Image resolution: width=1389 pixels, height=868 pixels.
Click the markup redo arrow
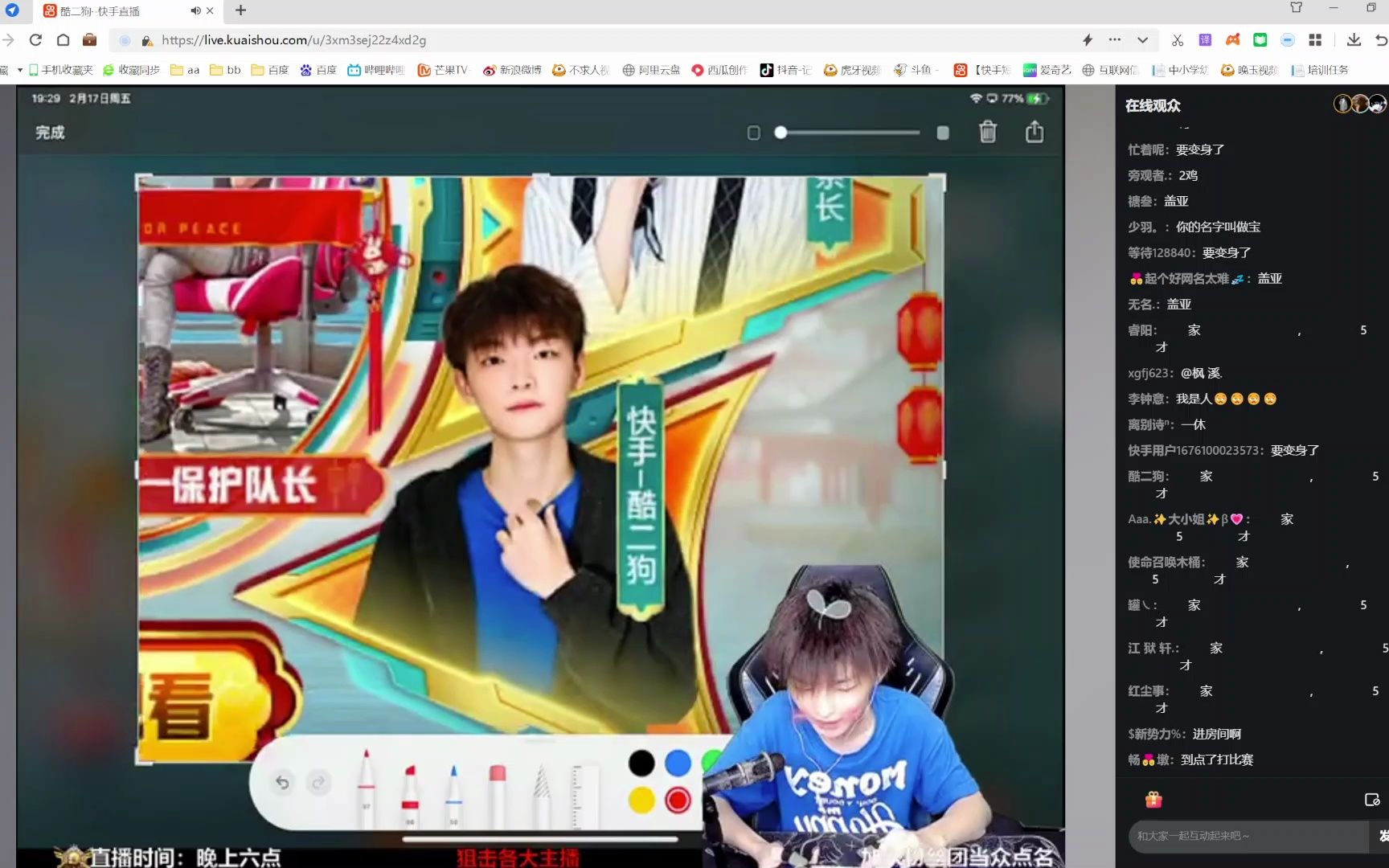(319, 782)
